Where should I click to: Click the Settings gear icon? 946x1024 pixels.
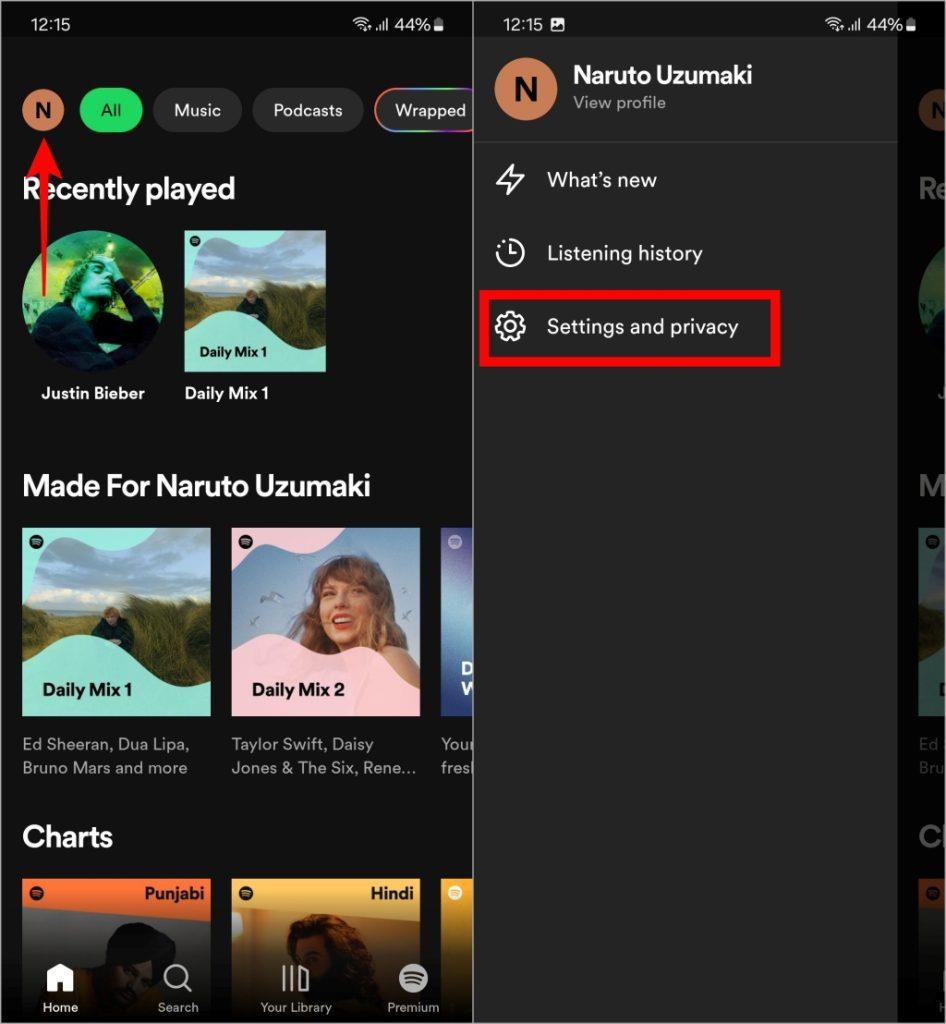[x=510, y=327]
